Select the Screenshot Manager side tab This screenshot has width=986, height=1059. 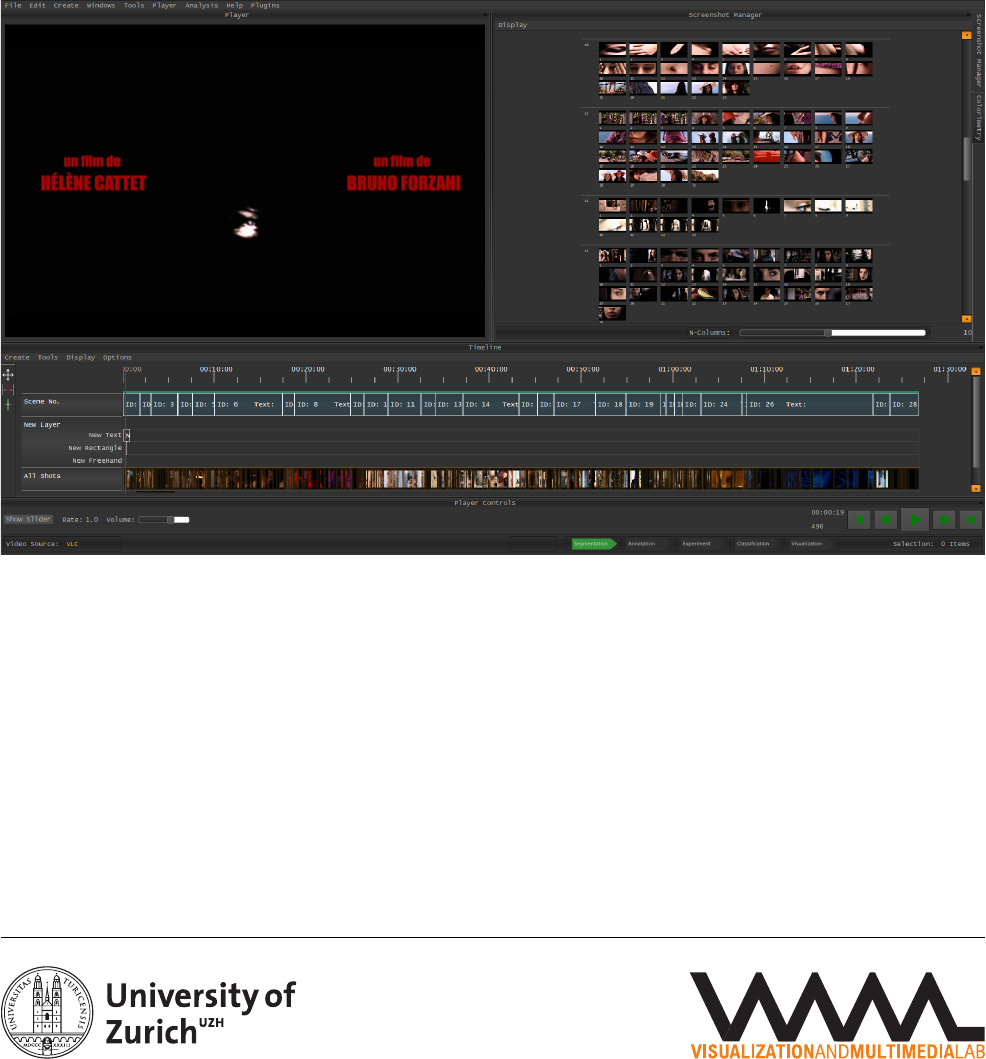979,51
